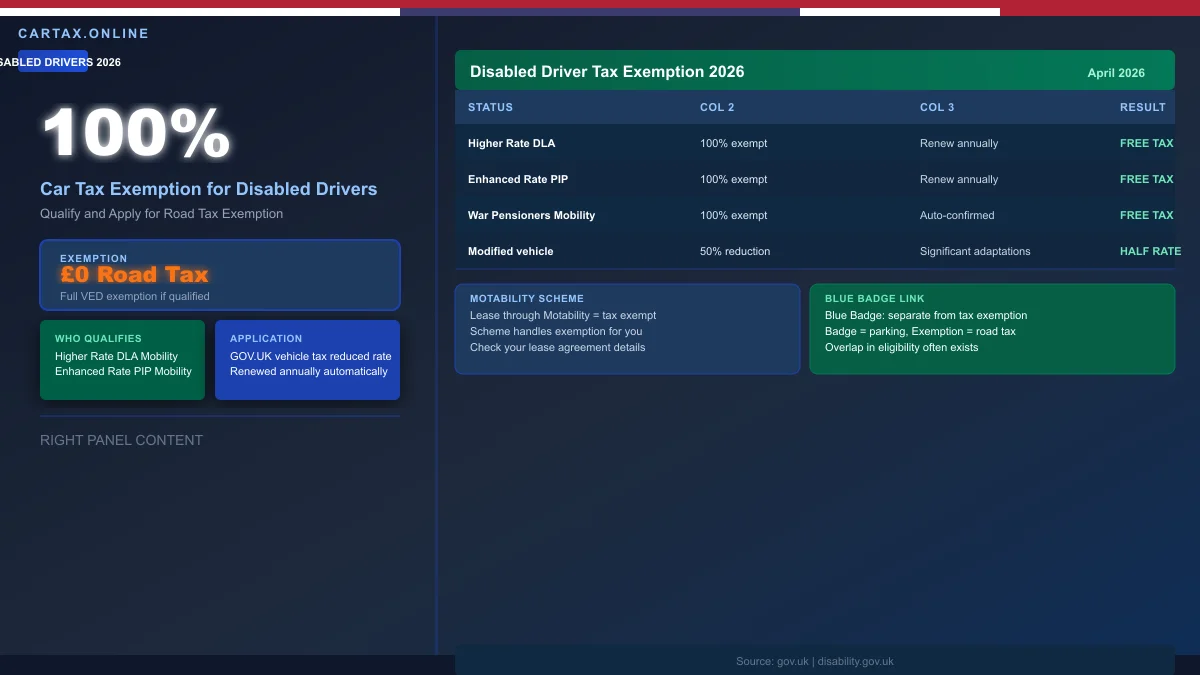Open the £0 Road Tax exemption card
The height and width of the screenshot is (675, 1200).
[220, 275]
